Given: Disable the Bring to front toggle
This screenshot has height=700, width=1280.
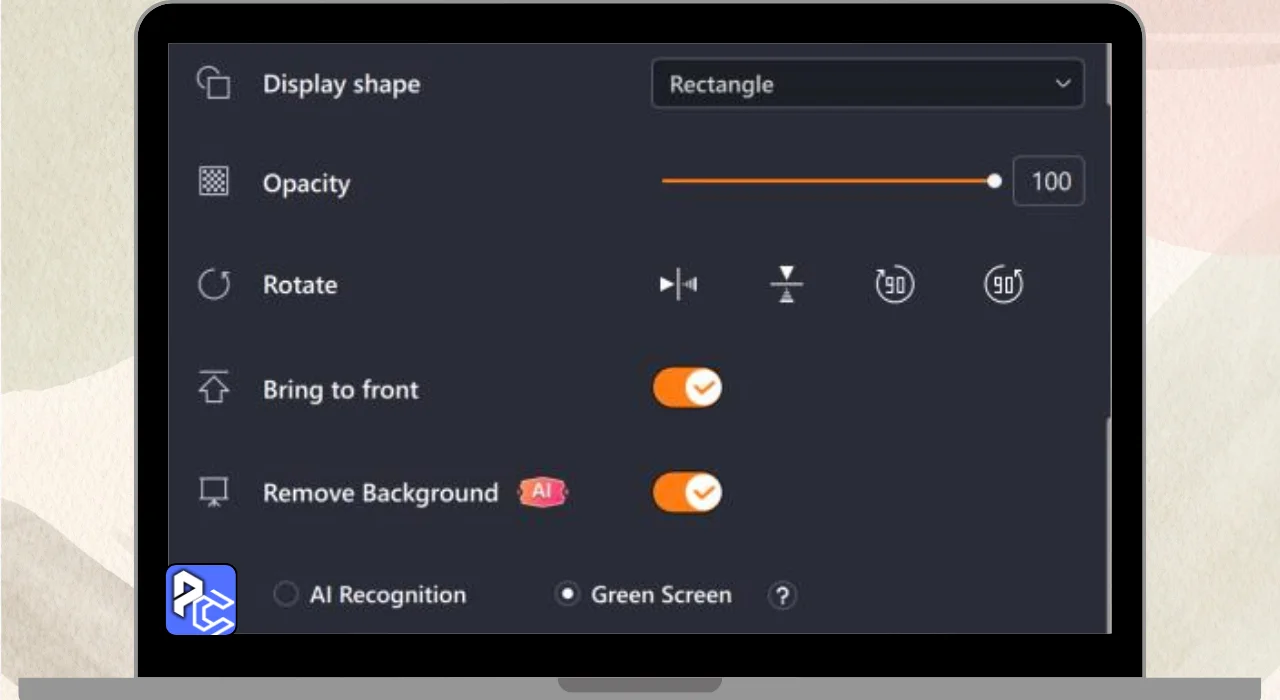Looking at the screenshot, I should click(687, 388).
